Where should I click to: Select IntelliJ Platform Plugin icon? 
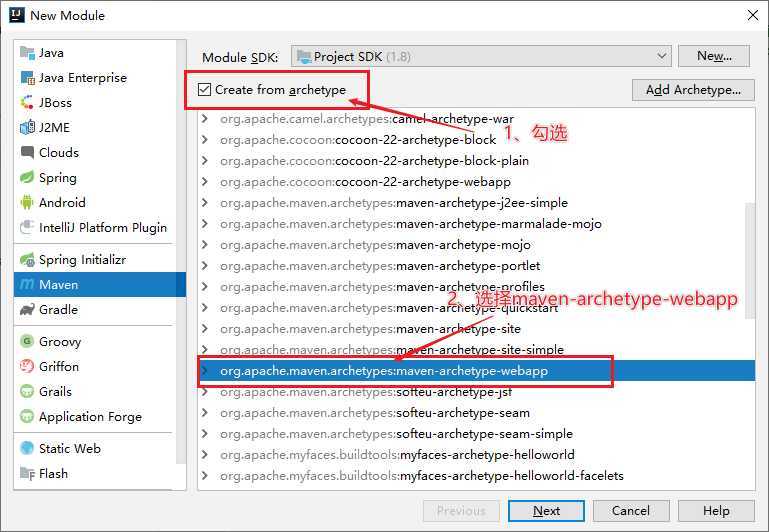point(27,228)
